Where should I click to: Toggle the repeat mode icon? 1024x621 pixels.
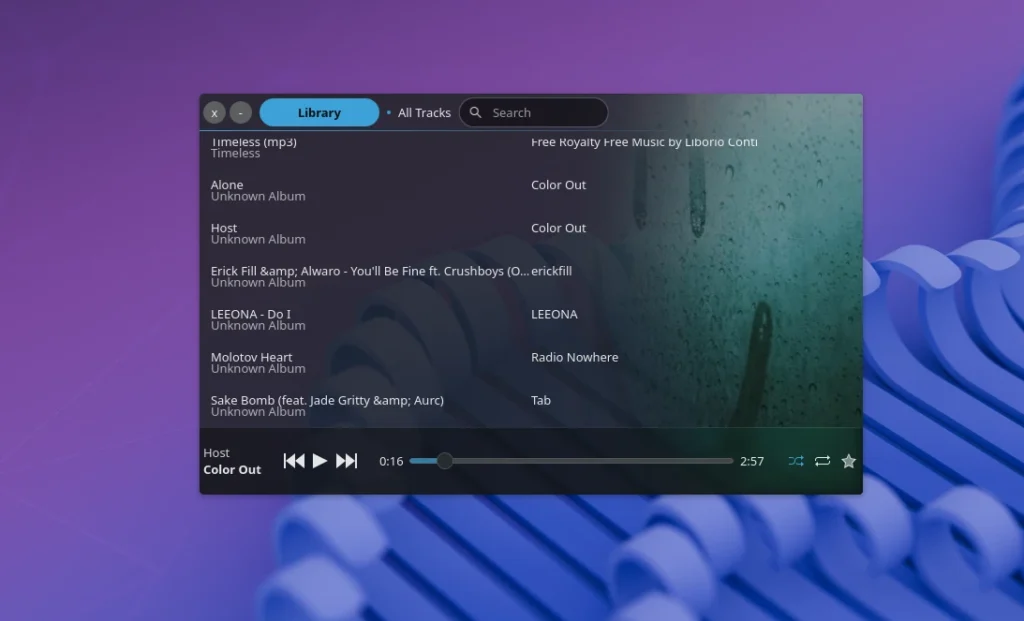(x=822, y=461)
